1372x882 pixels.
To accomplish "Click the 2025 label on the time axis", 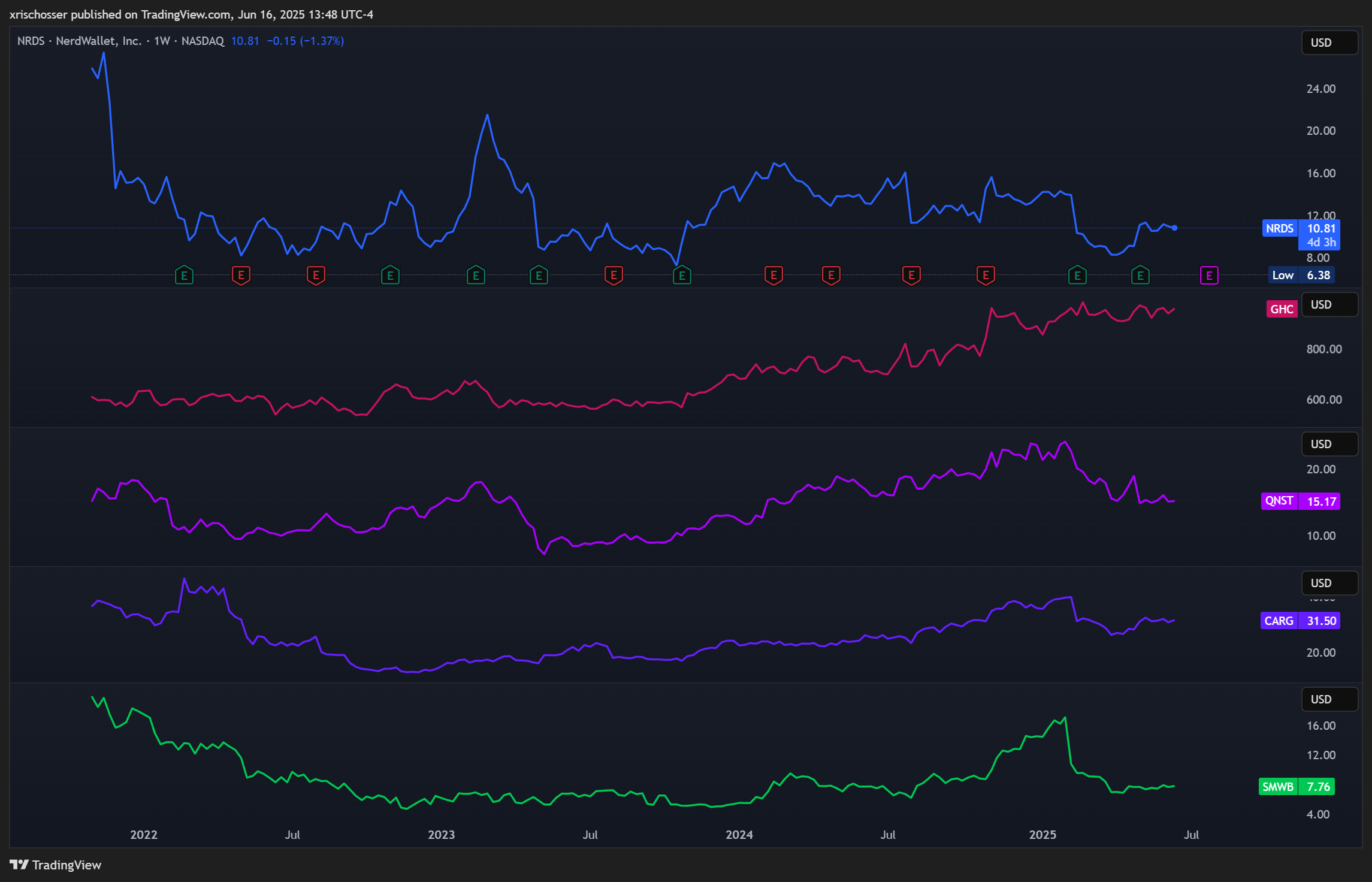I will (x=1042, y=835).
